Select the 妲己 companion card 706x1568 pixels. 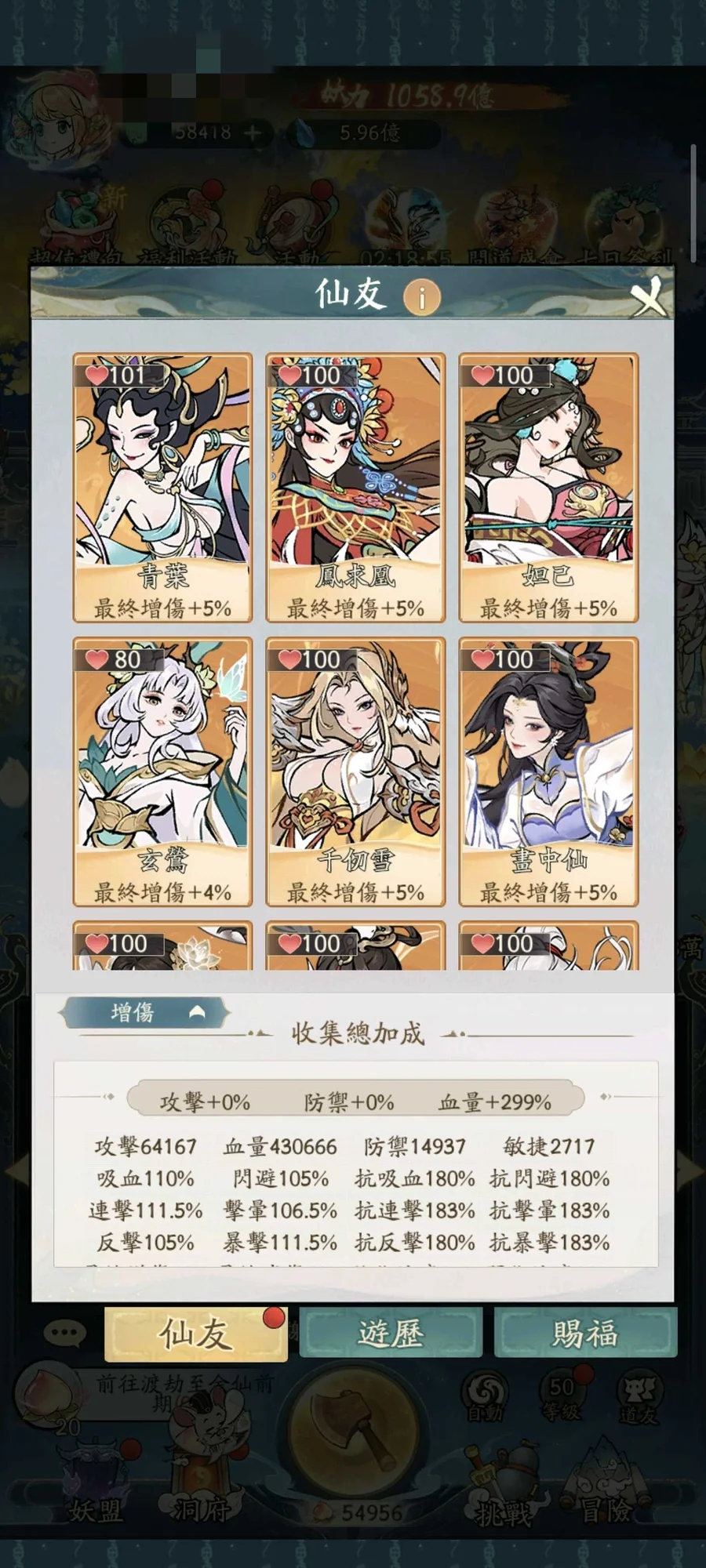pyautogui.click(x=548, y=488)
